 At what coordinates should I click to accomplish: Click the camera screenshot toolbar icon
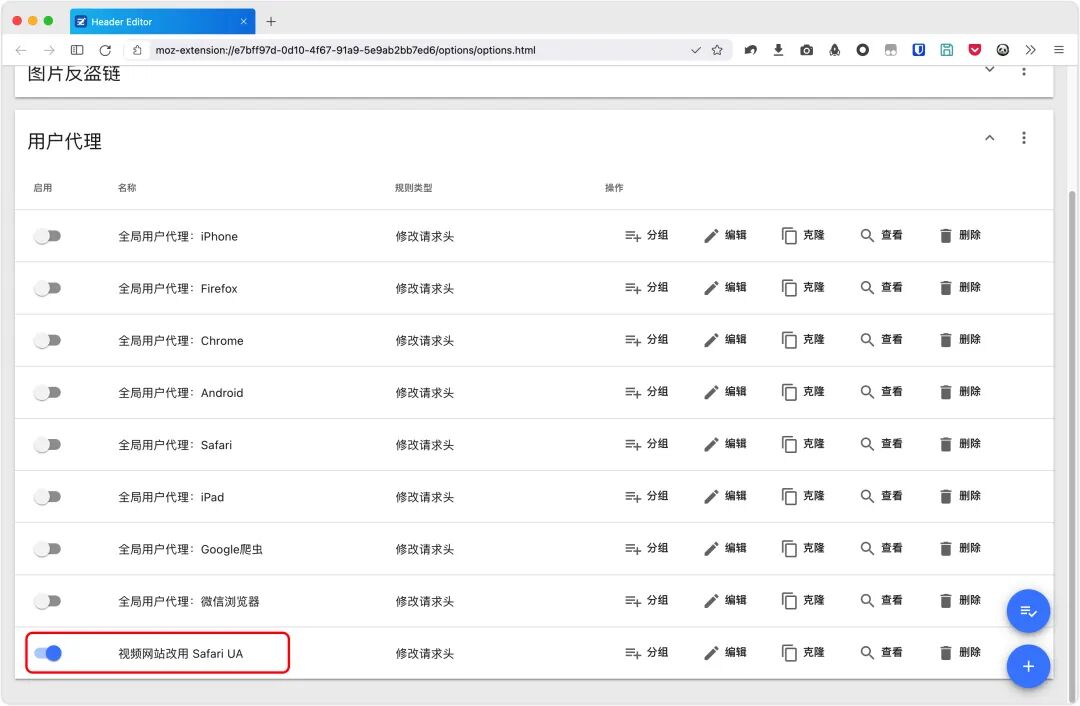point(807,50)
